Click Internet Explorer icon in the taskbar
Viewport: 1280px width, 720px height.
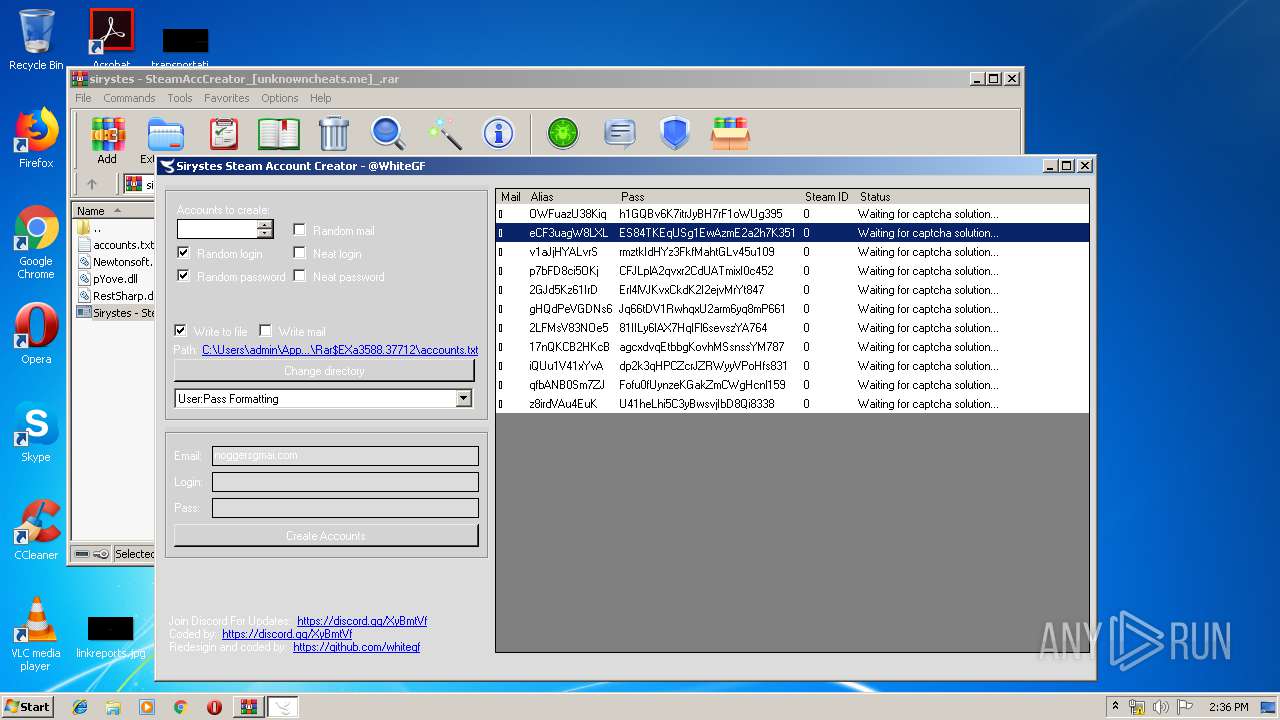coord(80,707)
